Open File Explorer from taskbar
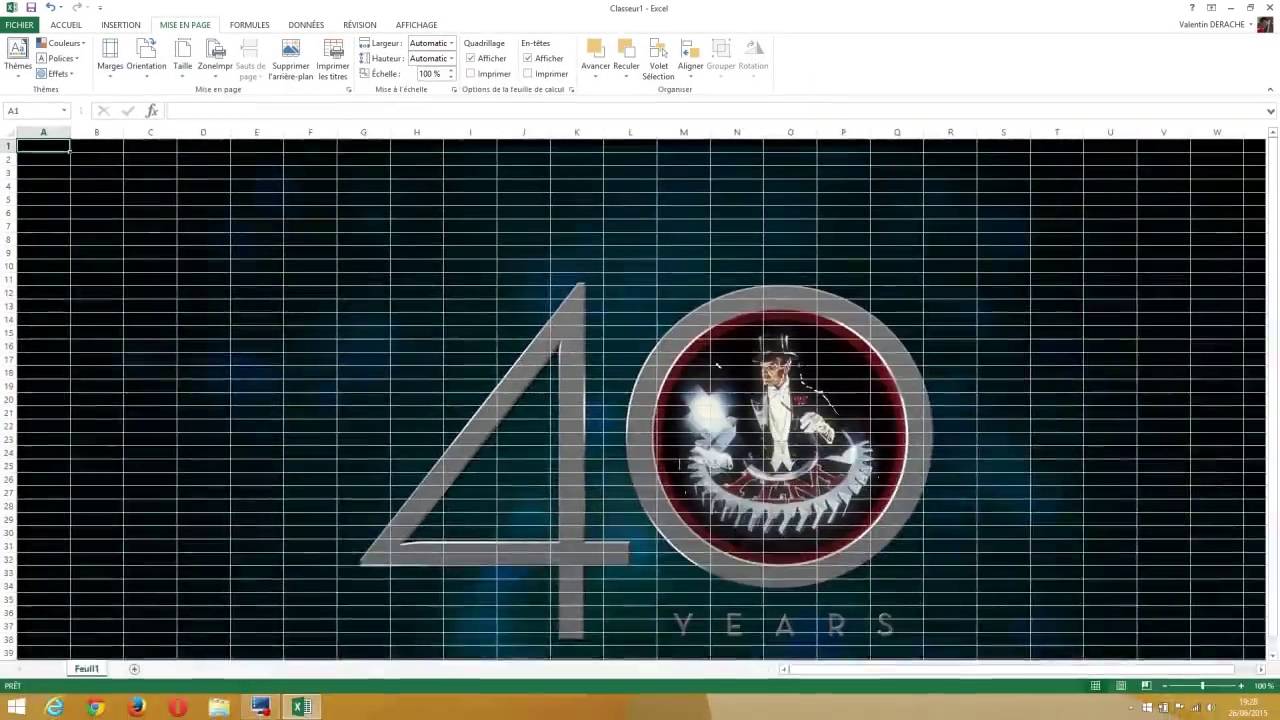The height and width of the screenshot is (720, 1280). click(x=219, y=707)
